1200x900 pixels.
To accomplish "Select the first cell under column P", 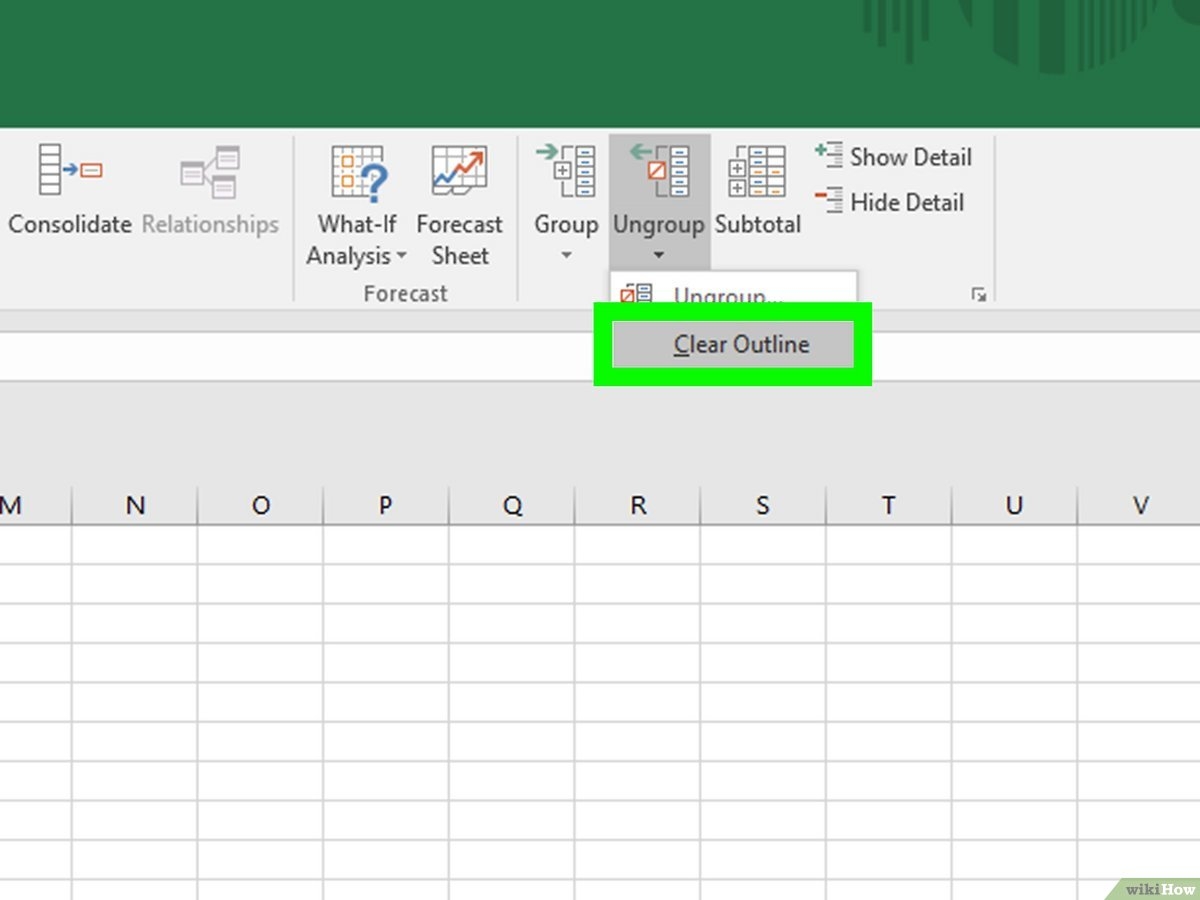I will [x=386, y=545].
